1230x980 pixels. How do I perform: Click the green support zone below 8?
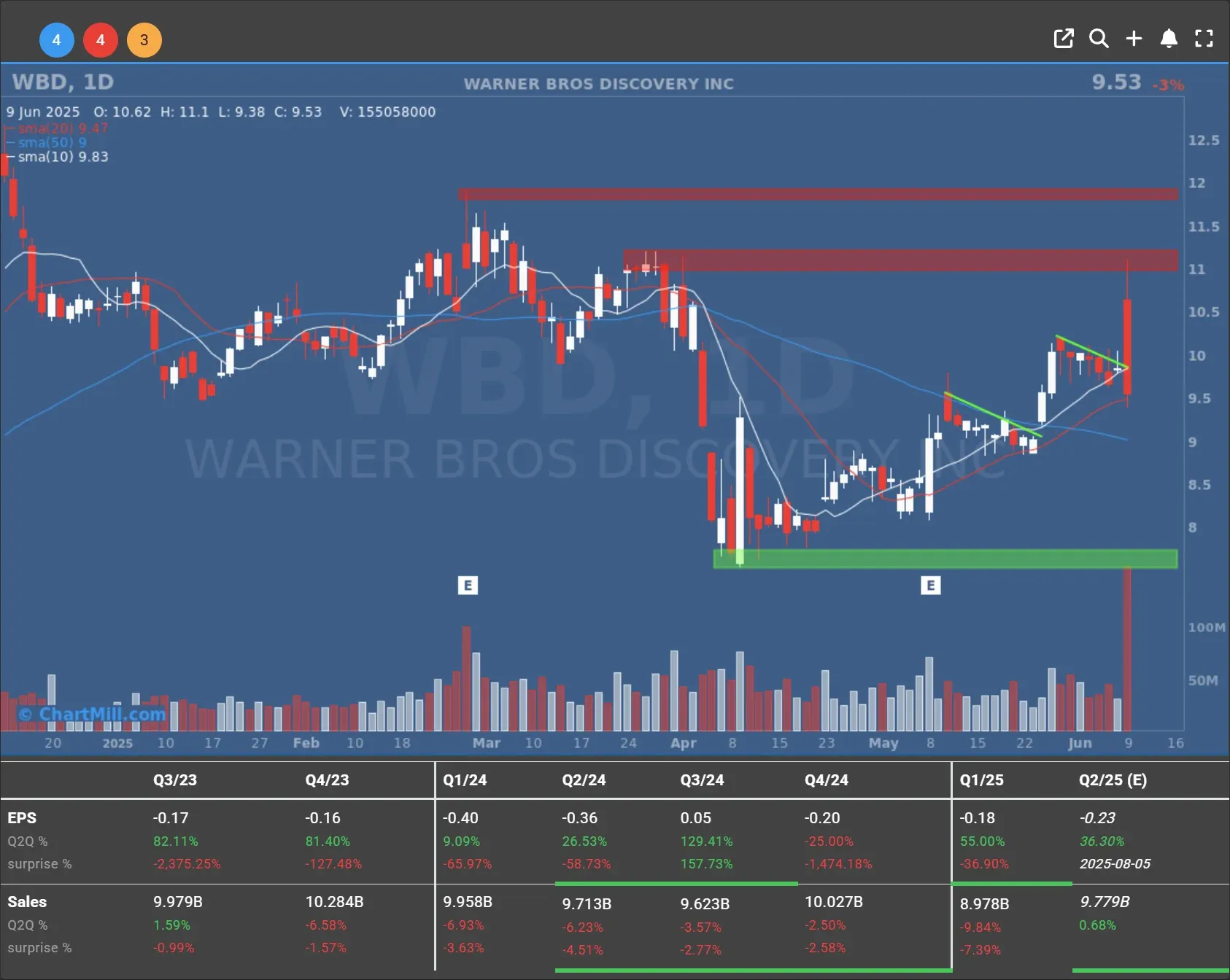[x=945, y=559]
